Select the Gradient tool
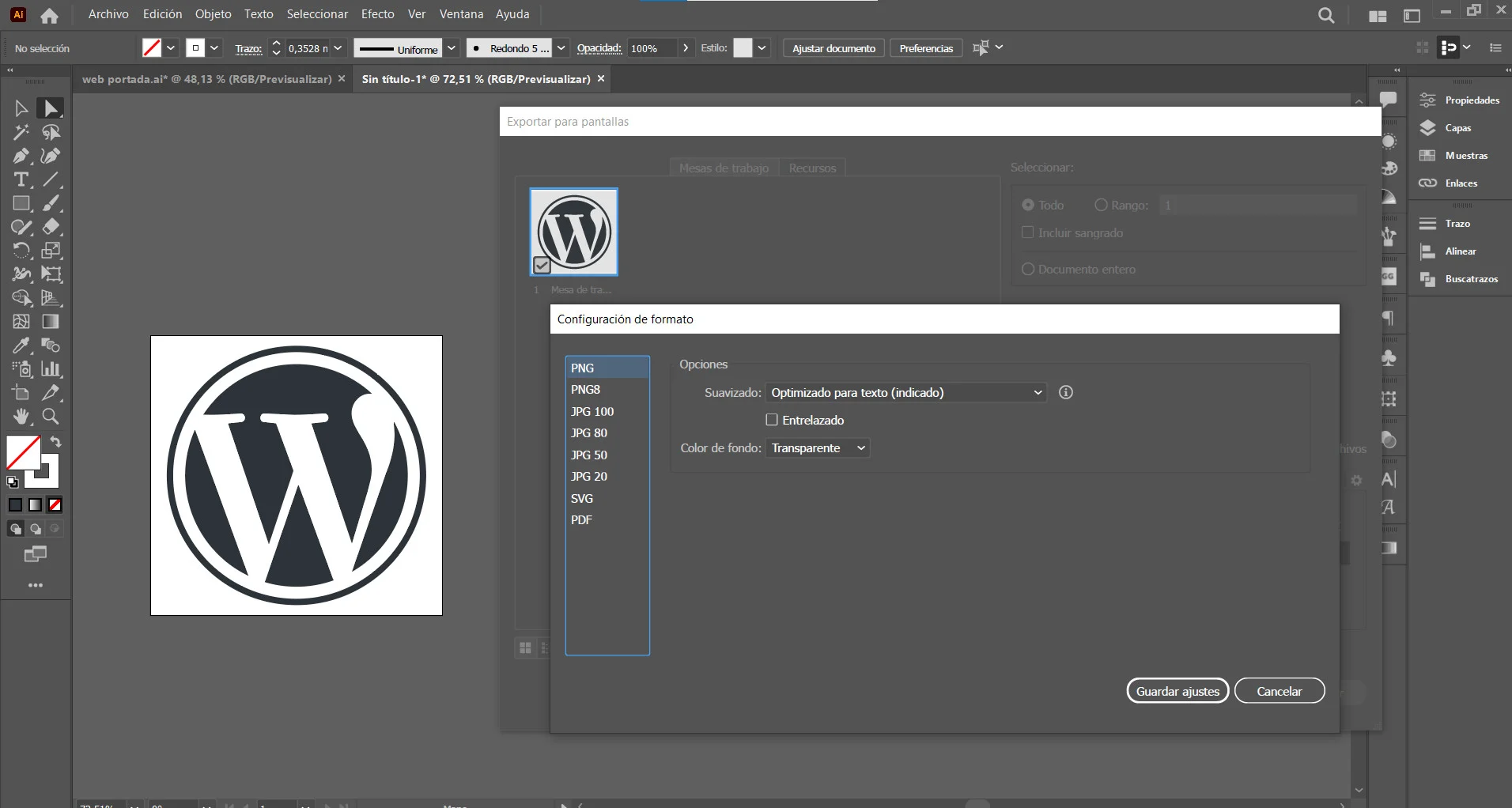This screenshot has height=808, width=1512. pyautogui.click(x=51, y=322)
